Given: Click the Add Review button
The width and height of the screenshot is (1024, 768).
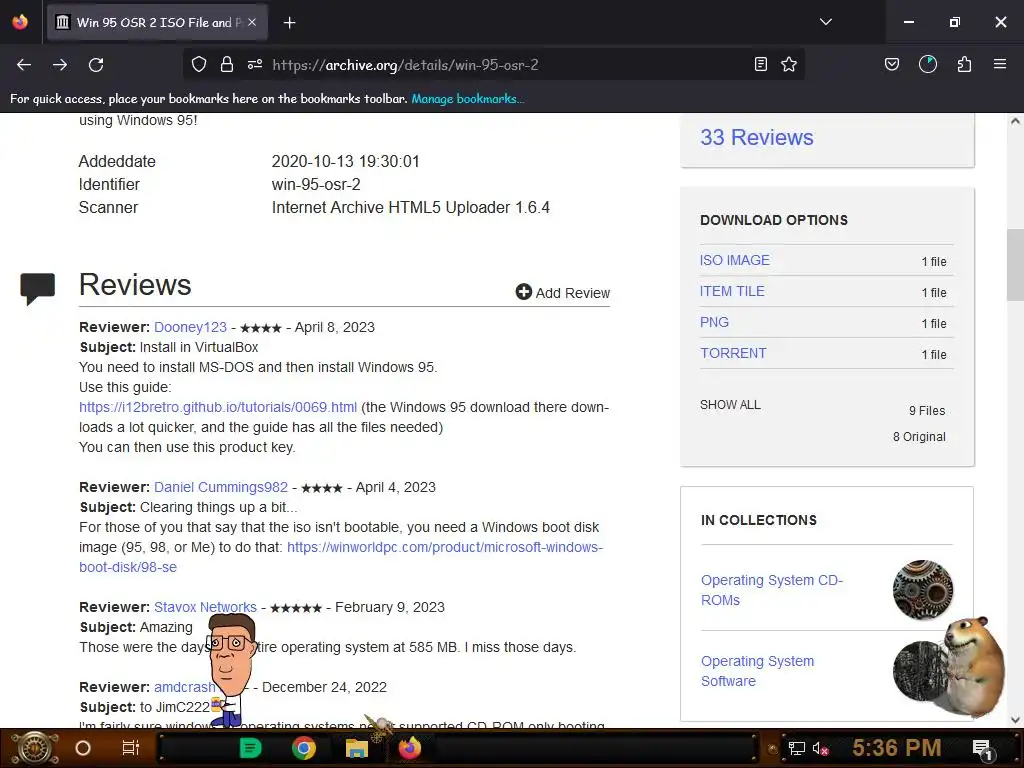Looking at the screenshot, I should (x=563, y=293).
